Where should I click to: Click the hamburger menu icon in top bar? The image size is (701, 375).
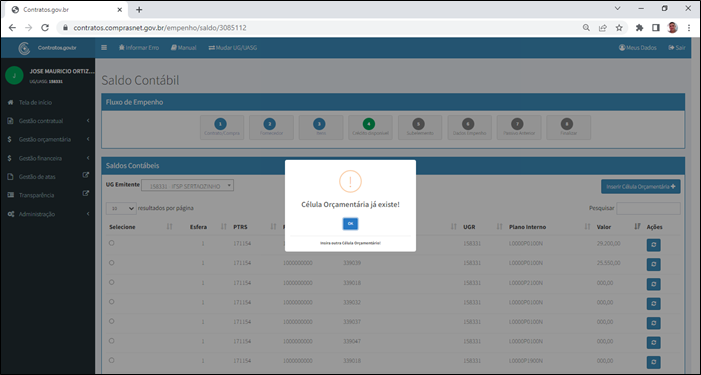(x=104, y=47)
